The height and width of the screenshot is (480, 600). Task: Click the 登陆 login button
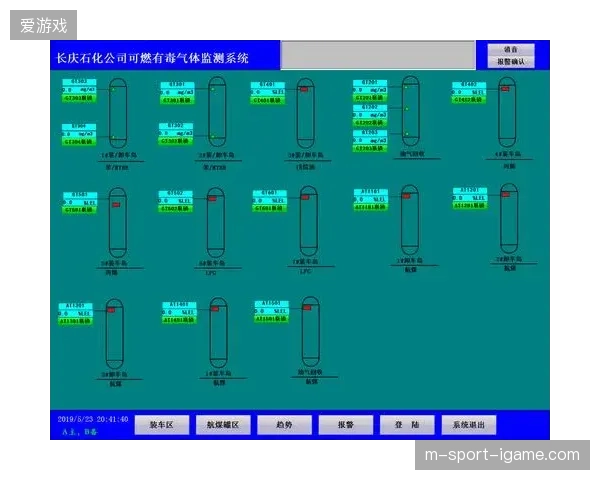(x=407, y=424)
